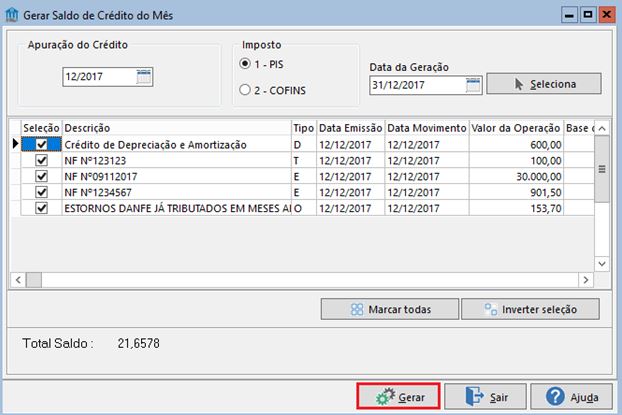Open Ajuda help button

coord(572,396)
